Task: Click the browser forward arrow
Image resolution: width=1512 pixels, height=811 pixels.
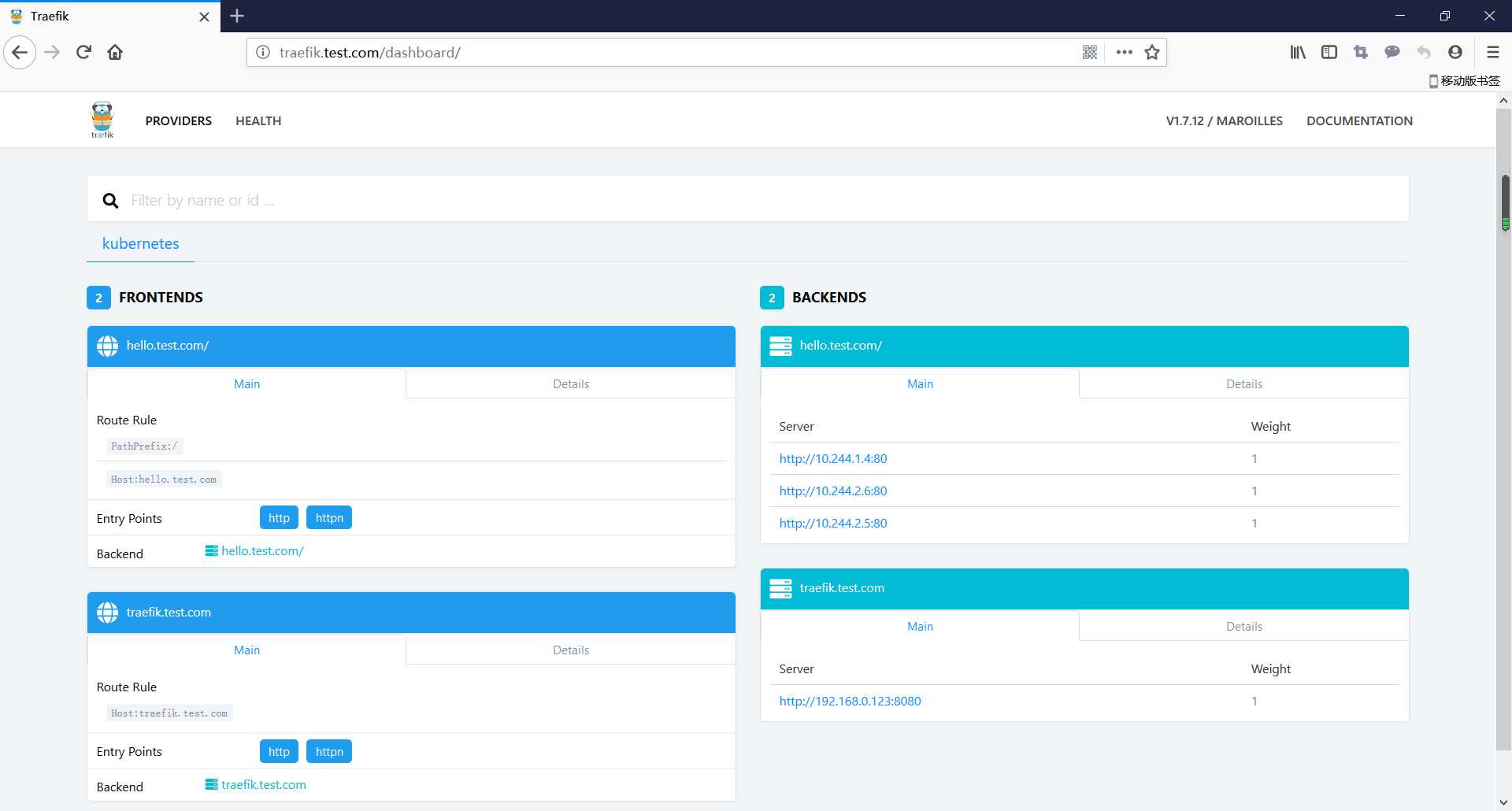Action: tap(52, 53)
